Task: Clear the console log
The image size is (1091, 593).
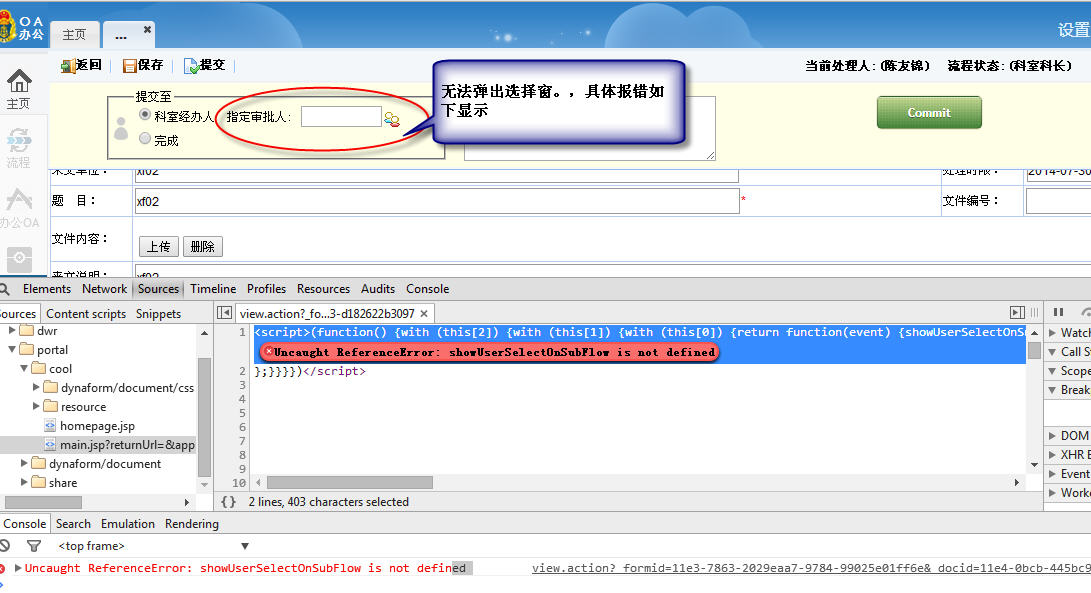Action: (x=5, y=546)
